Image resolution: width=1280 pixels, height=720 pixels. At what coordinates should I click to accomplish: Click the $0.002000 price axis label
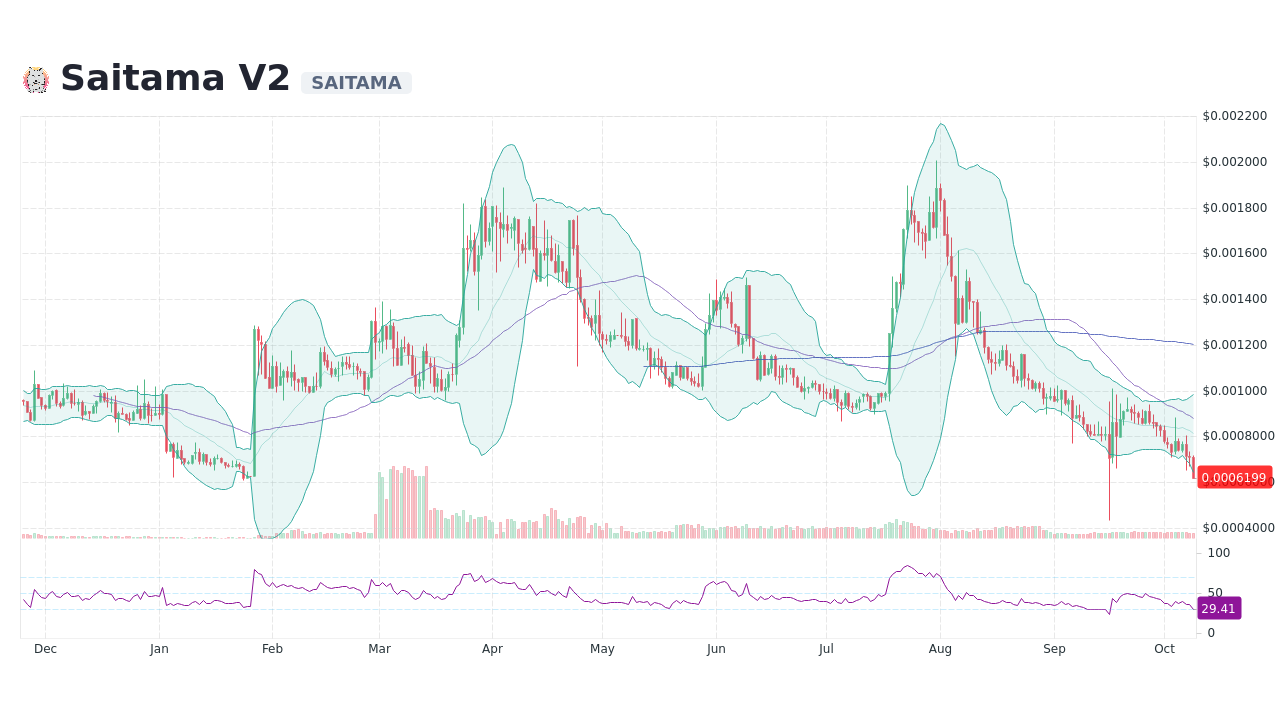[1235, 162]
